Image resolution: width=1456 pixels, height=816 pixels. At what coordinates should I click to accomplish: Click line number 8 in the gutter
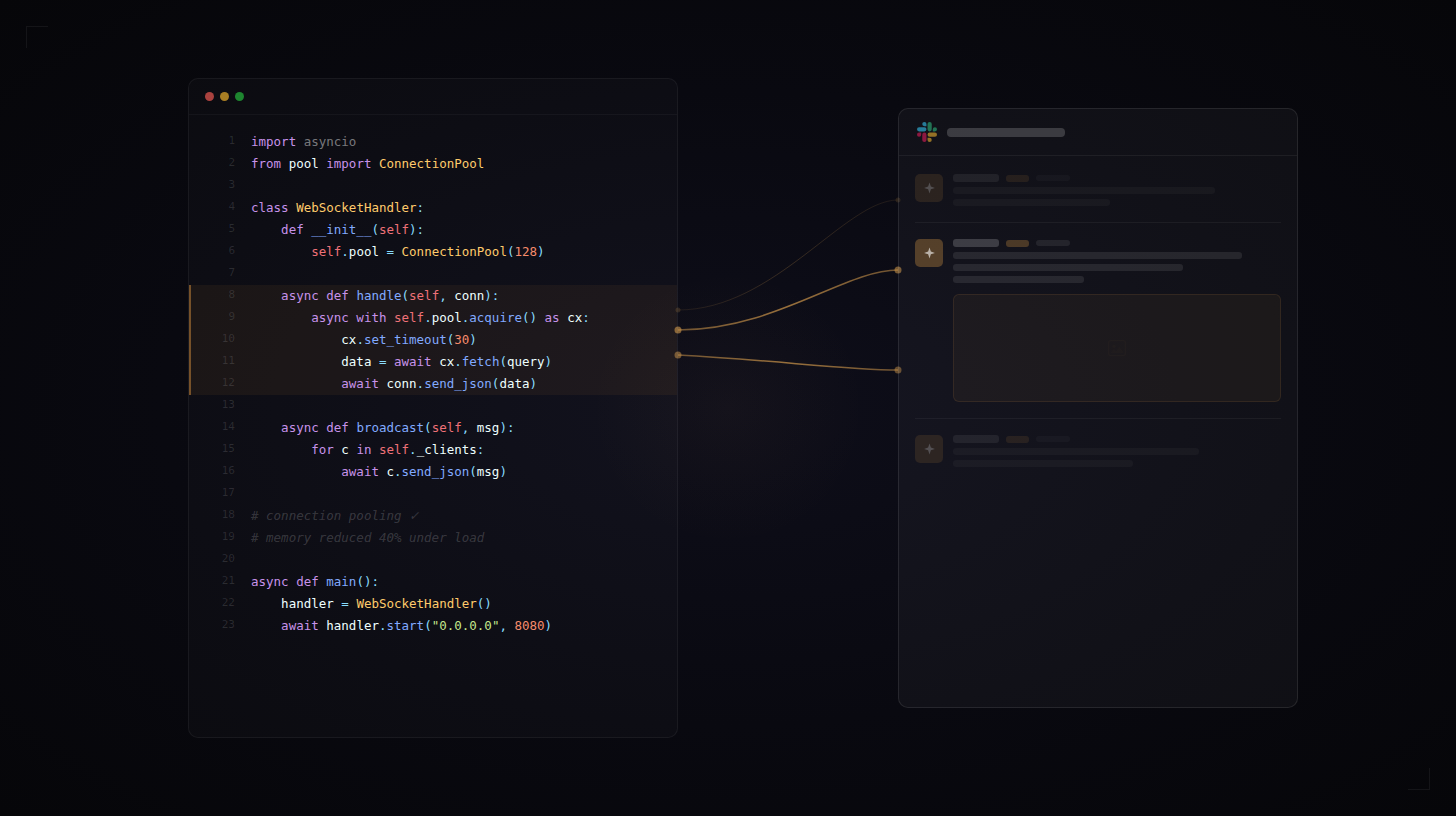228,294
